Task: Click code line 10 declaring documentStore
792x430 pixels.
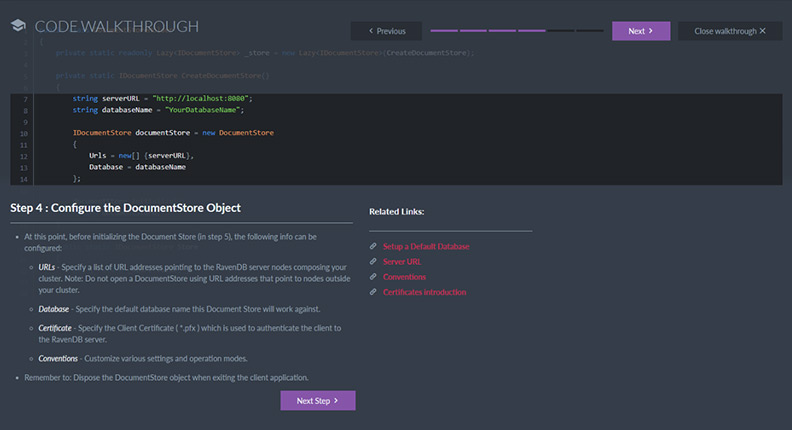Action: click(x=172, y=132)
